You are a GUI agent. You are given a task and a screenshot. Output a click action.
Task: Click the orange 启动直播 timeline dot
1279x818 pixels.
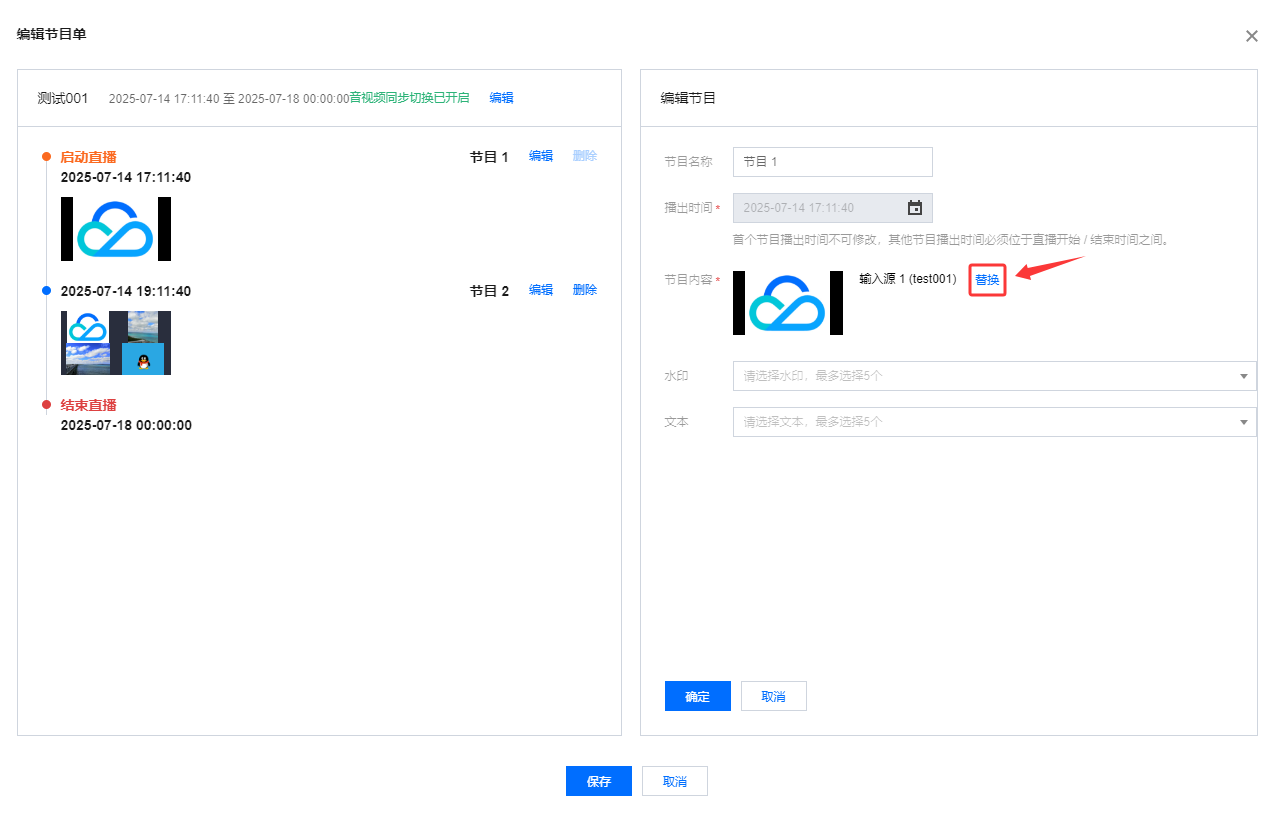pyautogui.click(x=46, y=156)
